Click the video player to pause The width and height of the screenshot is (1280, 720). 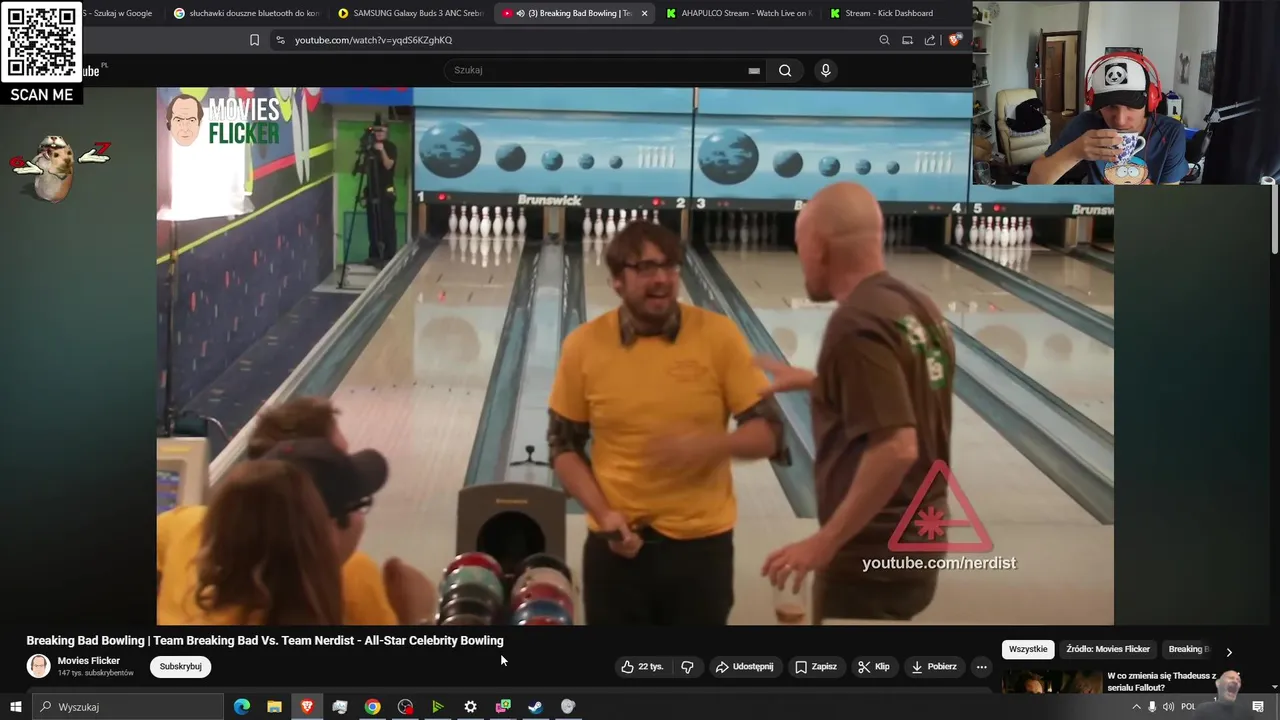[x=635, y=356]
